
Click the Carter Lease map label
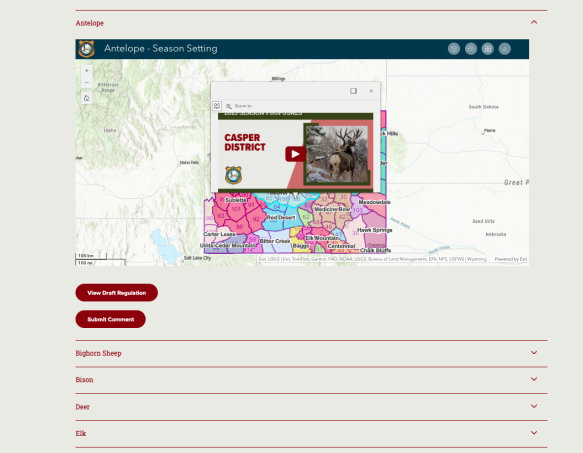[219, 234]
